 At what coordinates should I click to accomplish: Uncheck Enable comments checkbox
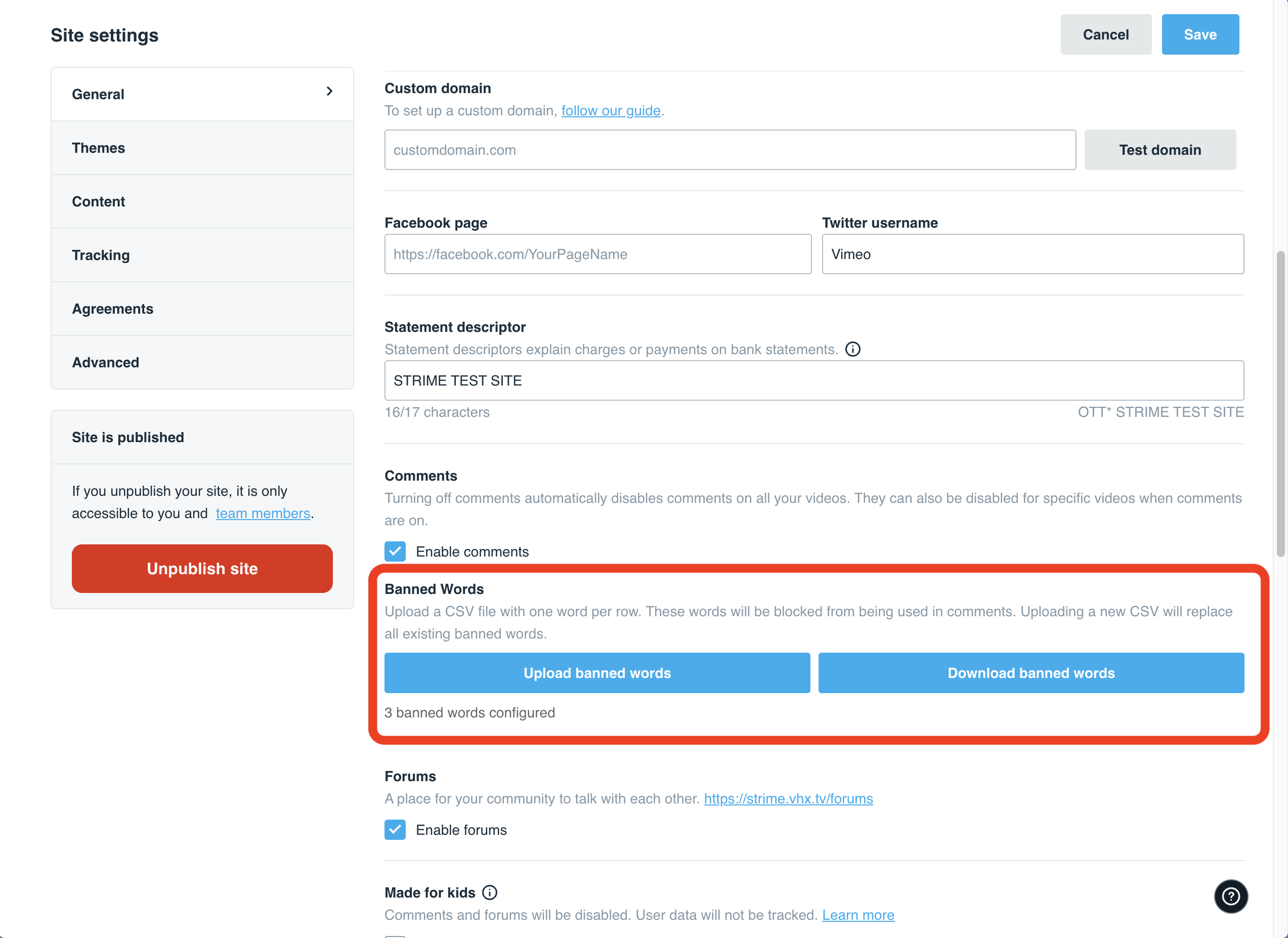click(395, 551)
